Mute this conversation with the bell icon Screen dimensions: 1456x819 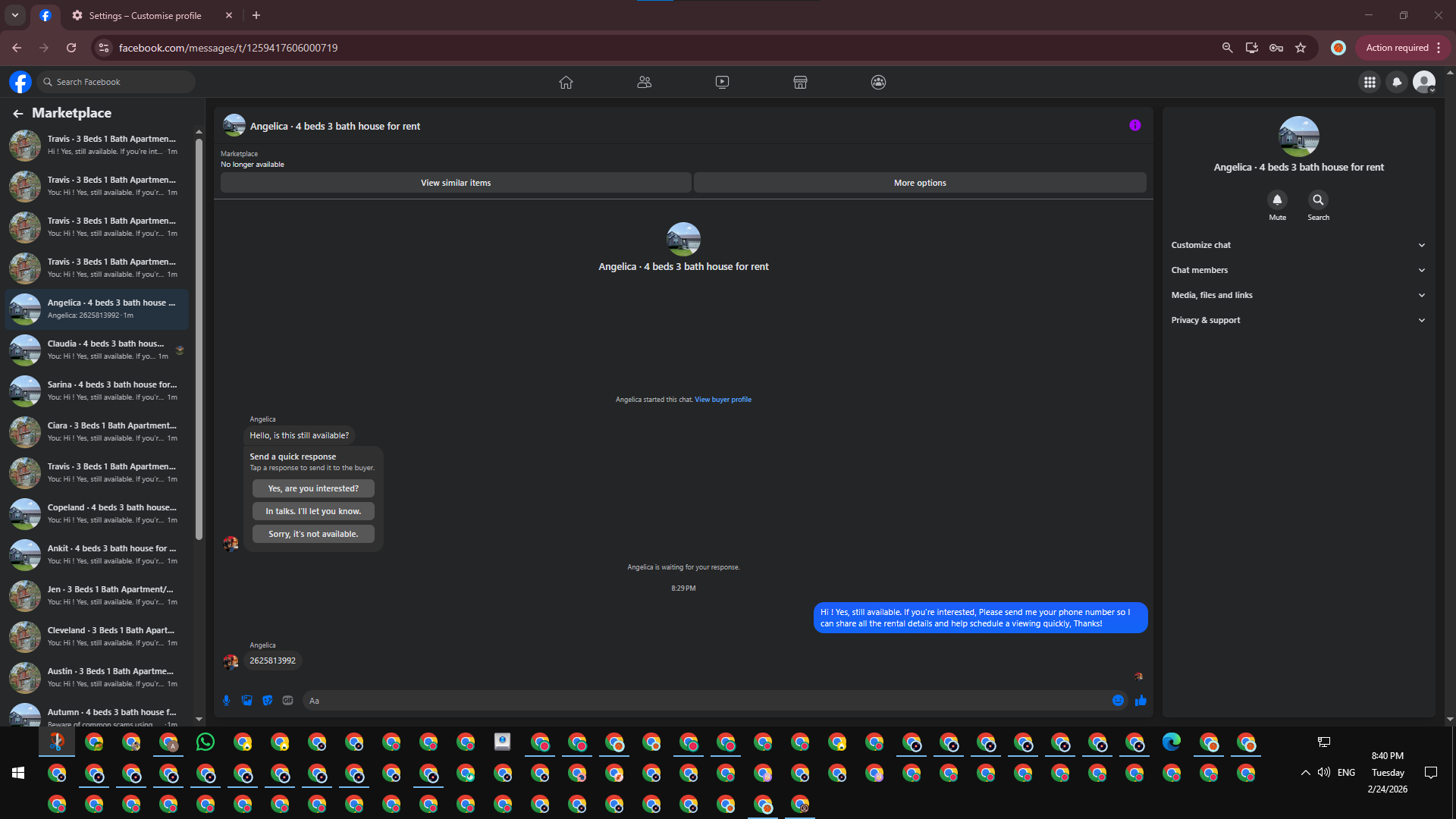(1277, 200)
